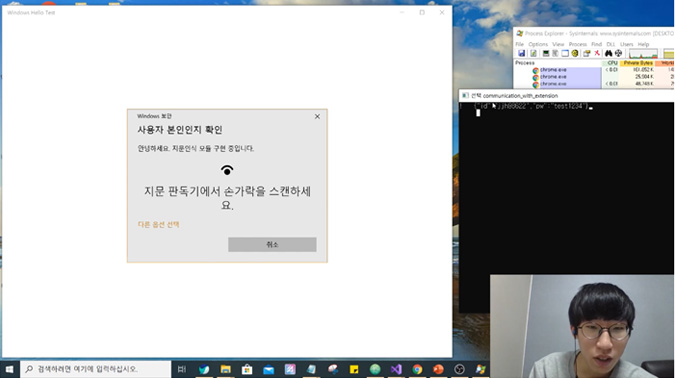Click fingerprint icon in Windows security dialog
The image size is (675, 378).
227,170
